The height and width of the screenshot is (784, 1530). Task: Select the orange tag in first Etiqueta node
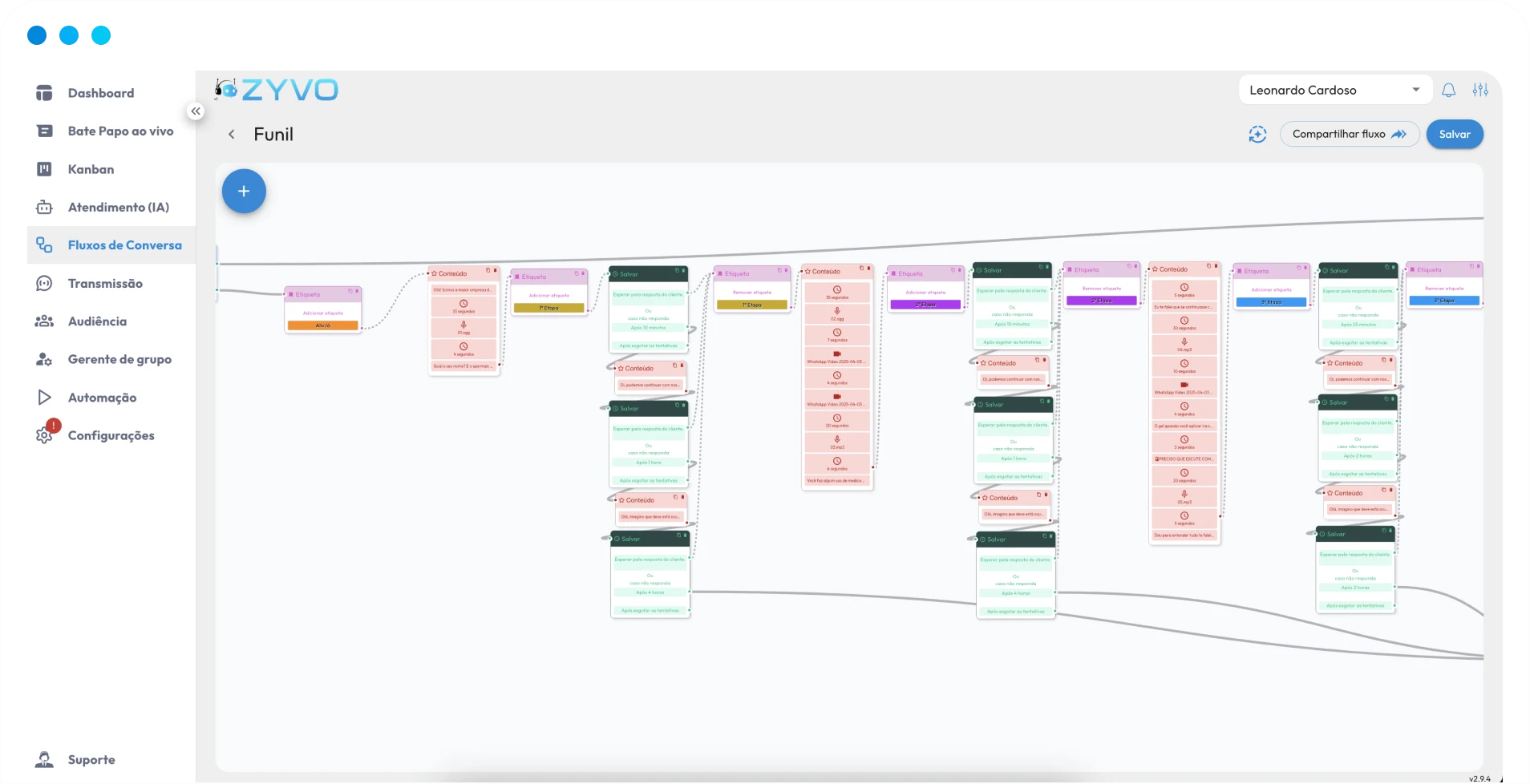322,325
